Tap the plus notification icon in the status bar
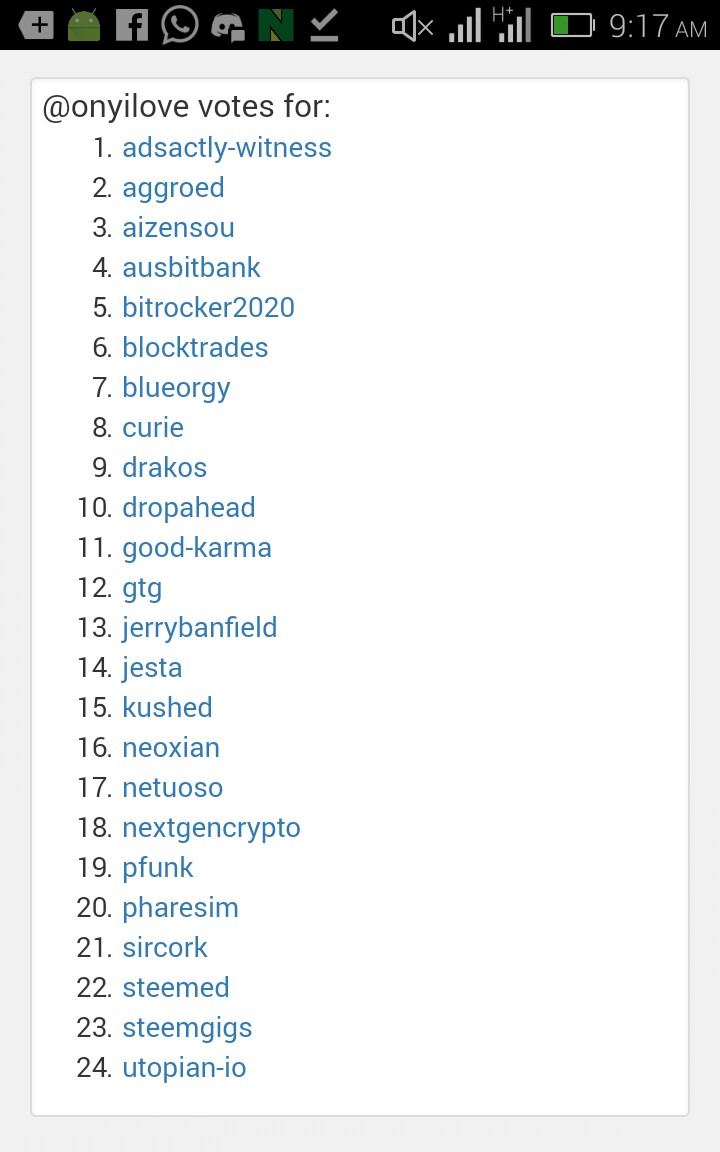The image size is (720, 1152). tap(37, 25)
